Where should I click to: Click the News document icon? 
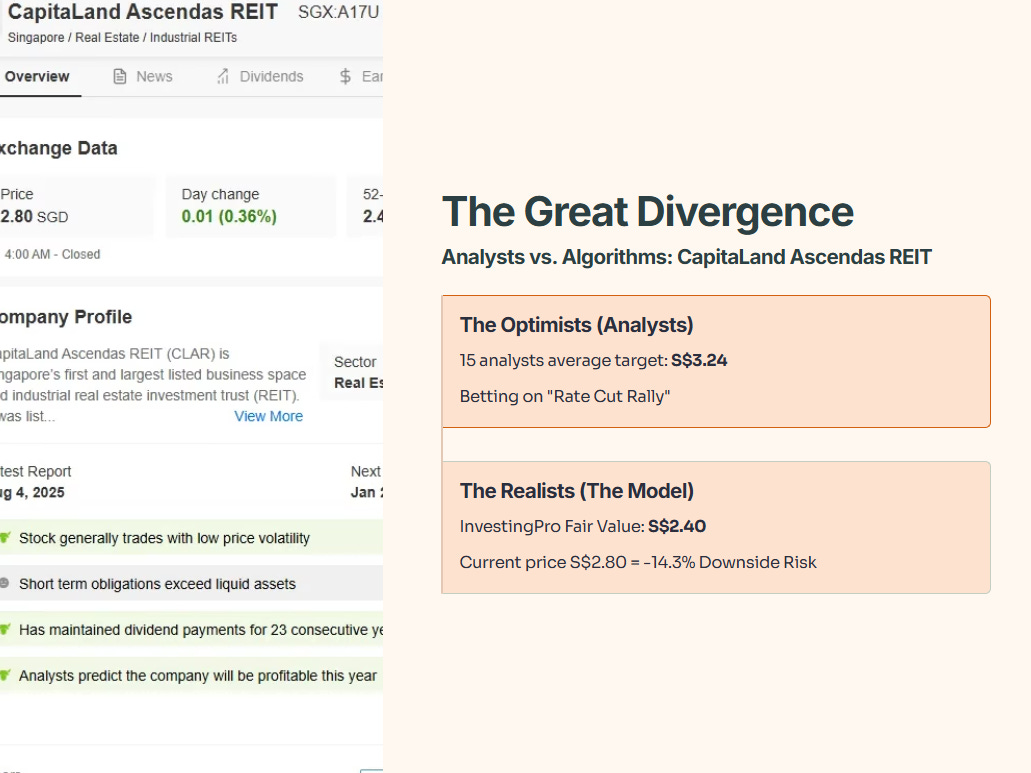pyautogui.click(x=120, y=77)
